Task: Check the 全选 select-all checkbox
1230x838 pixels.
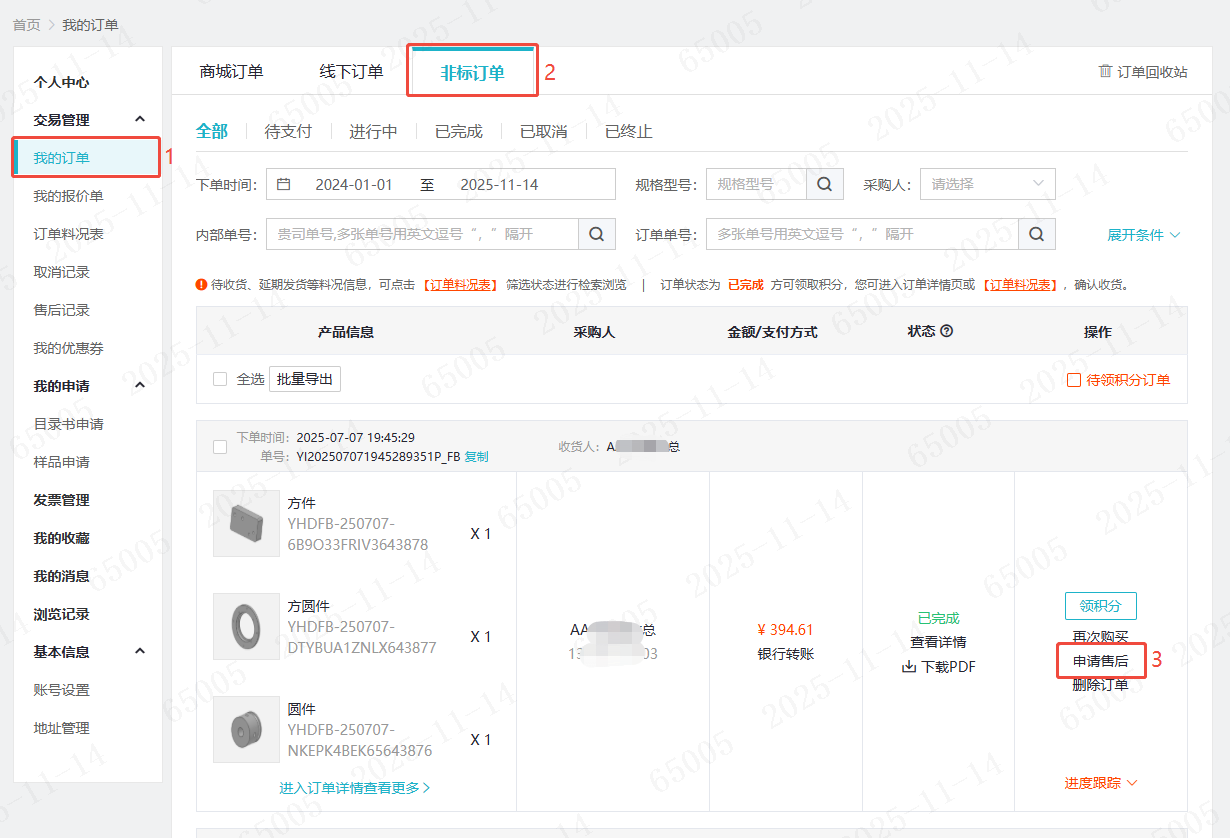Action: [220, 379]
